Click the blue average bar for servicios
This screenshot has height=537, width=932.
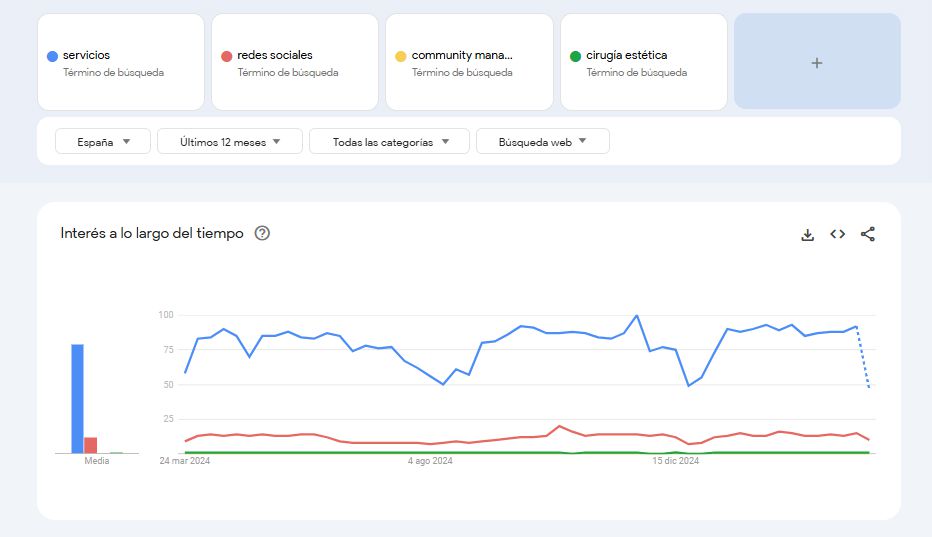pos(77,398)
